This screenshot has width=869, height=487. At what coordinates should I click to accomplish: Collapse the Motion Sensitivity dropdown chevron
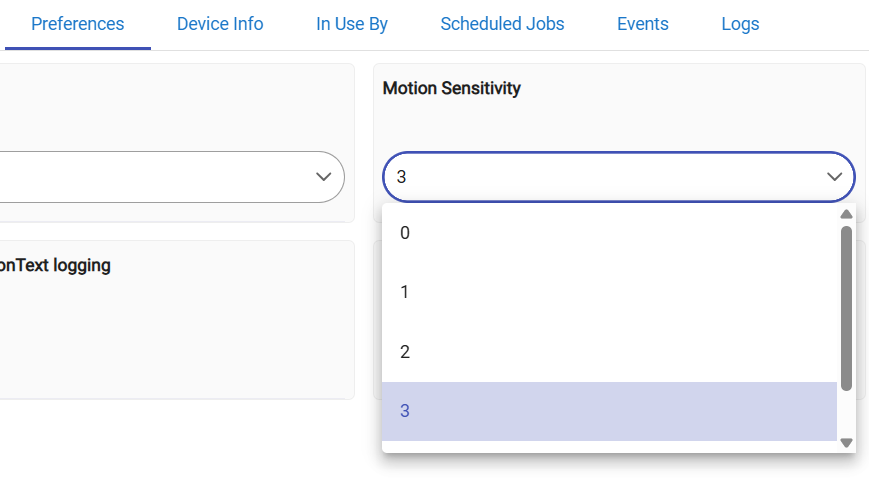coord(834,177)
